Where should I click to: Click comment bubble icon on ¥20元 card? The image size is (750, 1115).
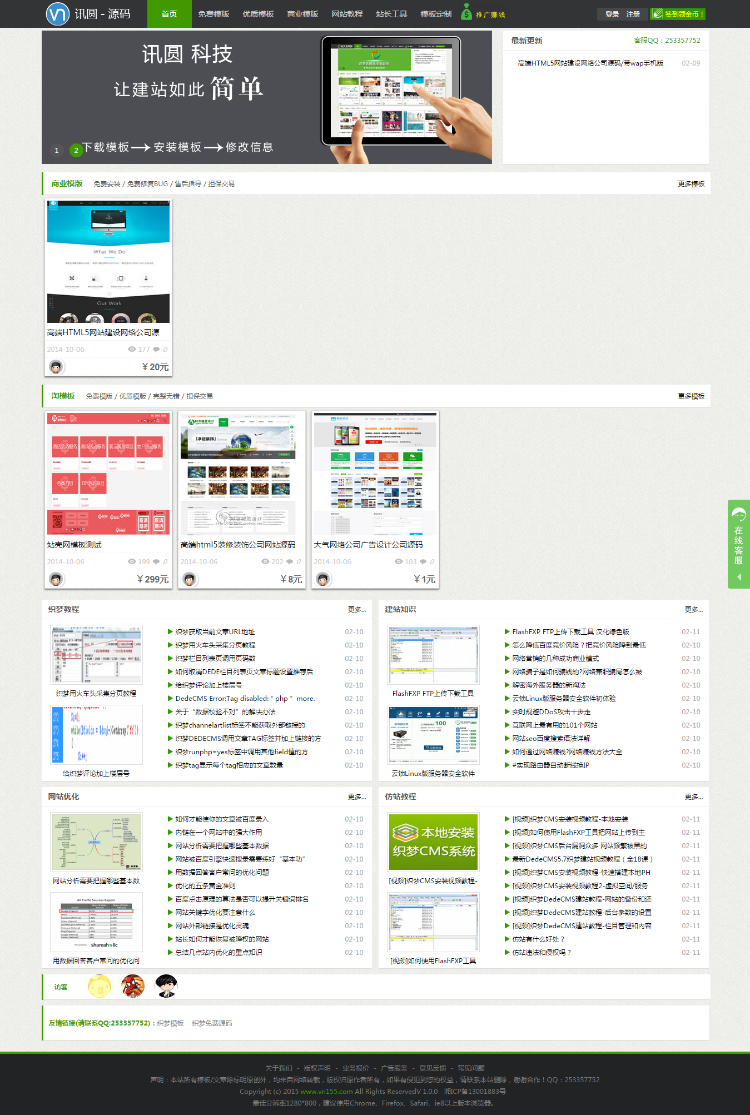[157, 349]
